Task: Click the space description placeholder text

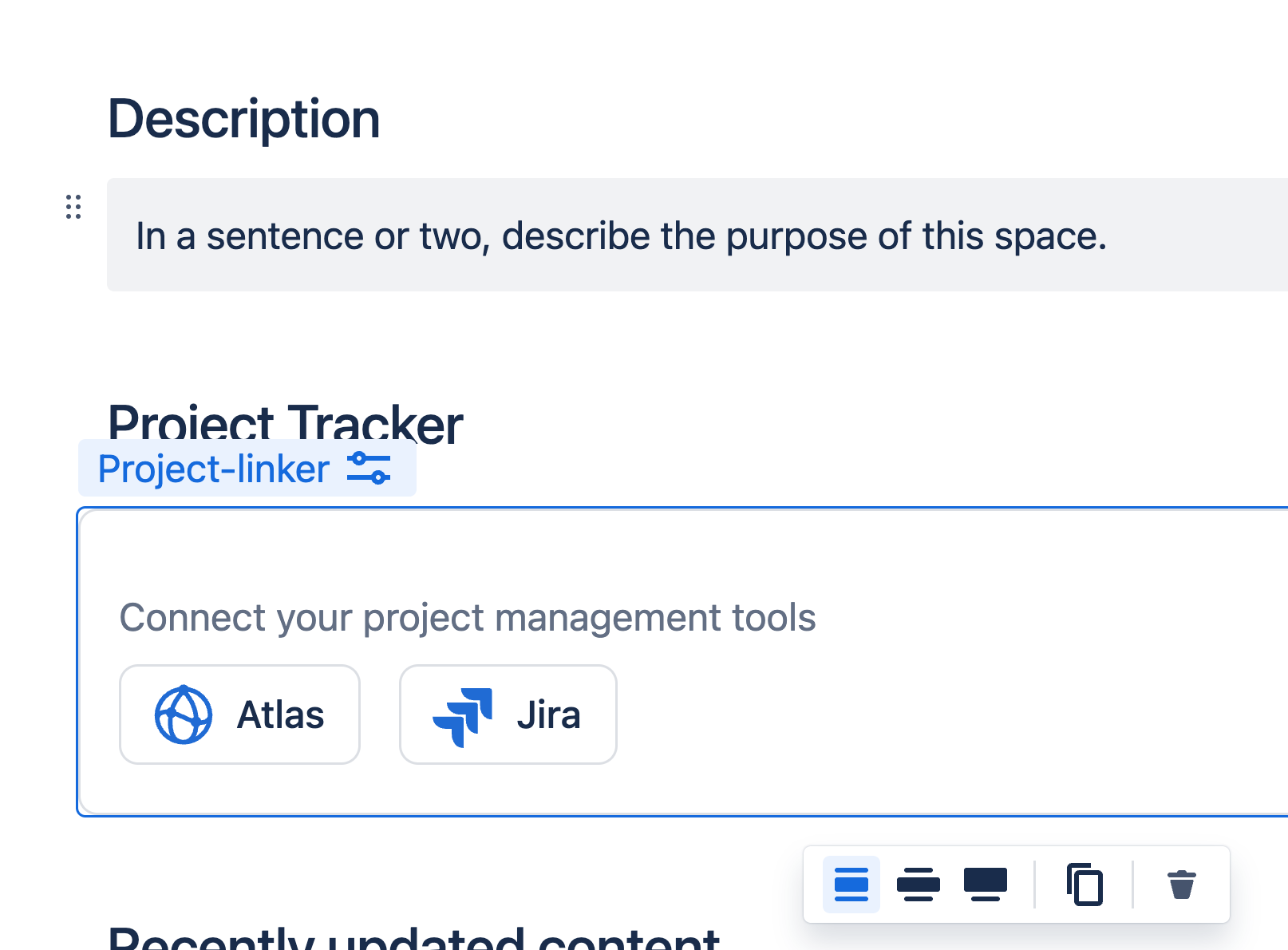Action: pyautogui.click(x=621, y=235)
